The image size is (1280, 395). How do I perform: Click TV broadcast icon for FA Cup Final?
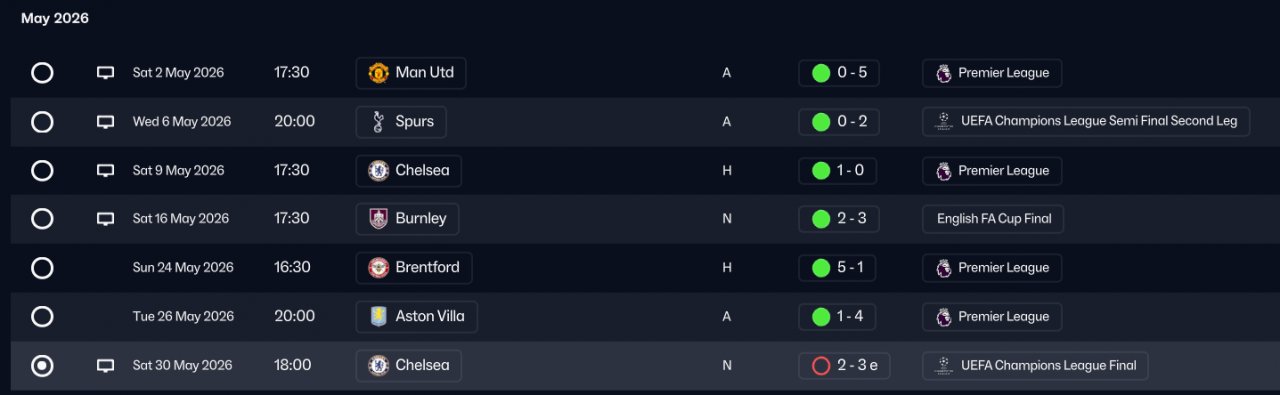(105, 219)
